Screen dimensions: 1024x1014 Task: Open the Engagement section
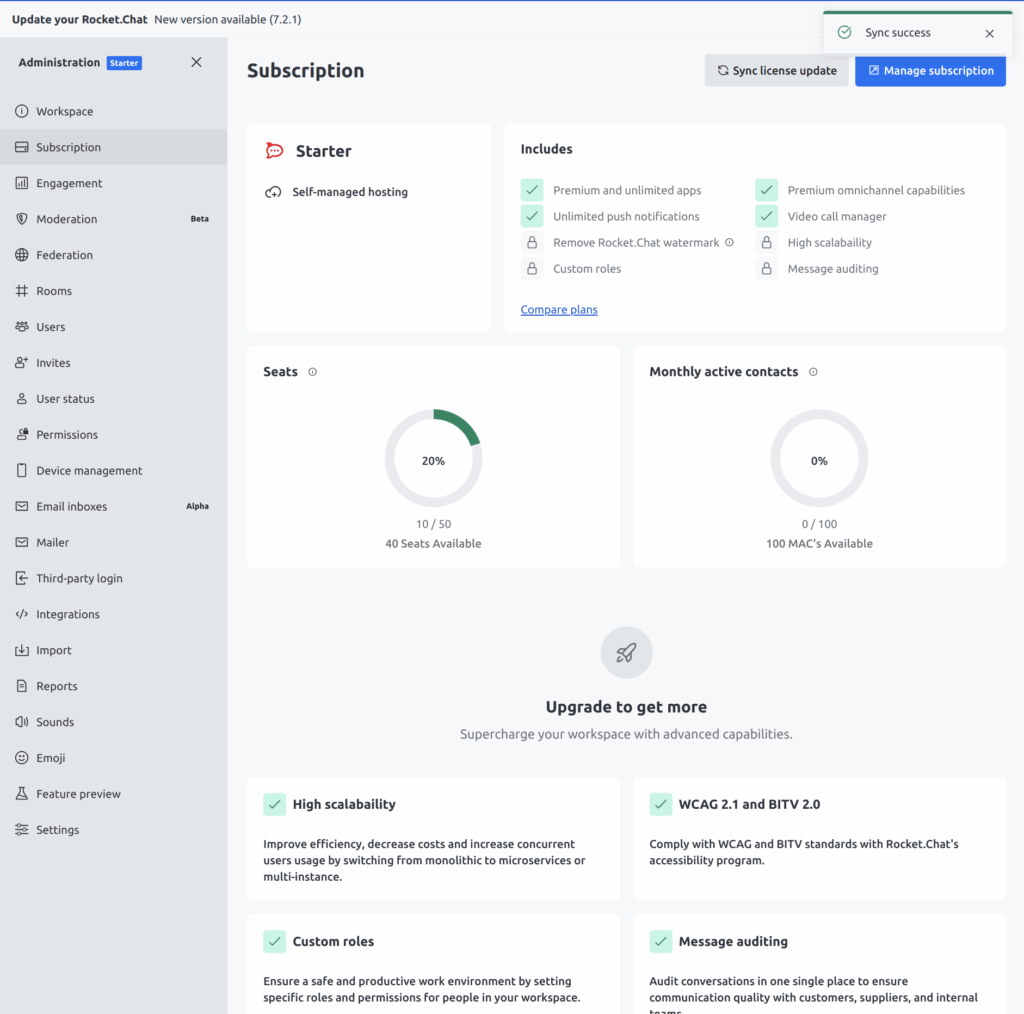(x=114, y=183)
